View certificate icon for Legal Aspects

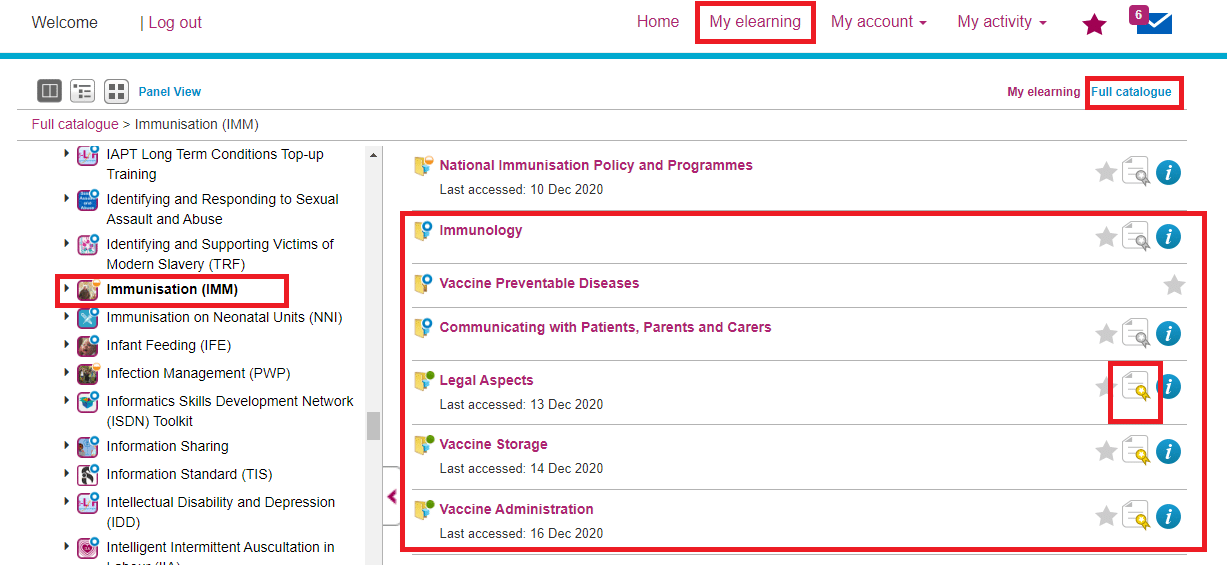coord(1135,386)
